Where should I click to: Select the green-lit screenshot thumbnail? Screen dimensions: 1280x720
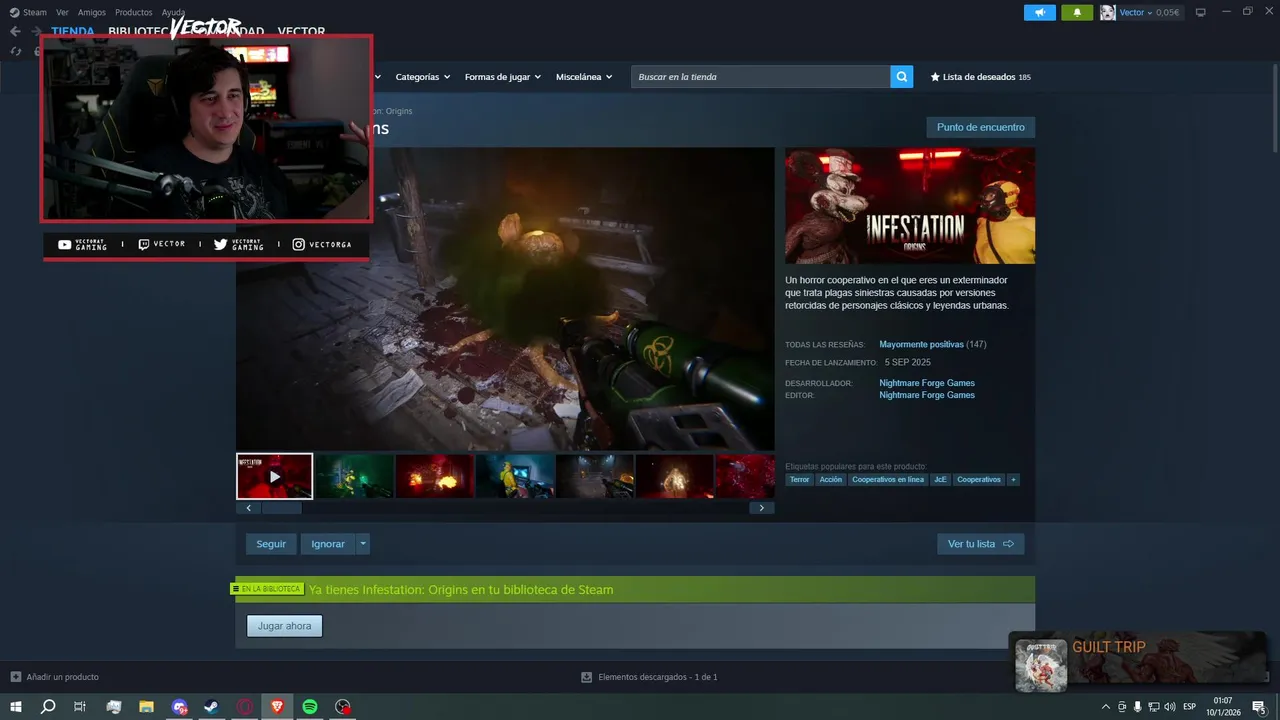(355, 476)
